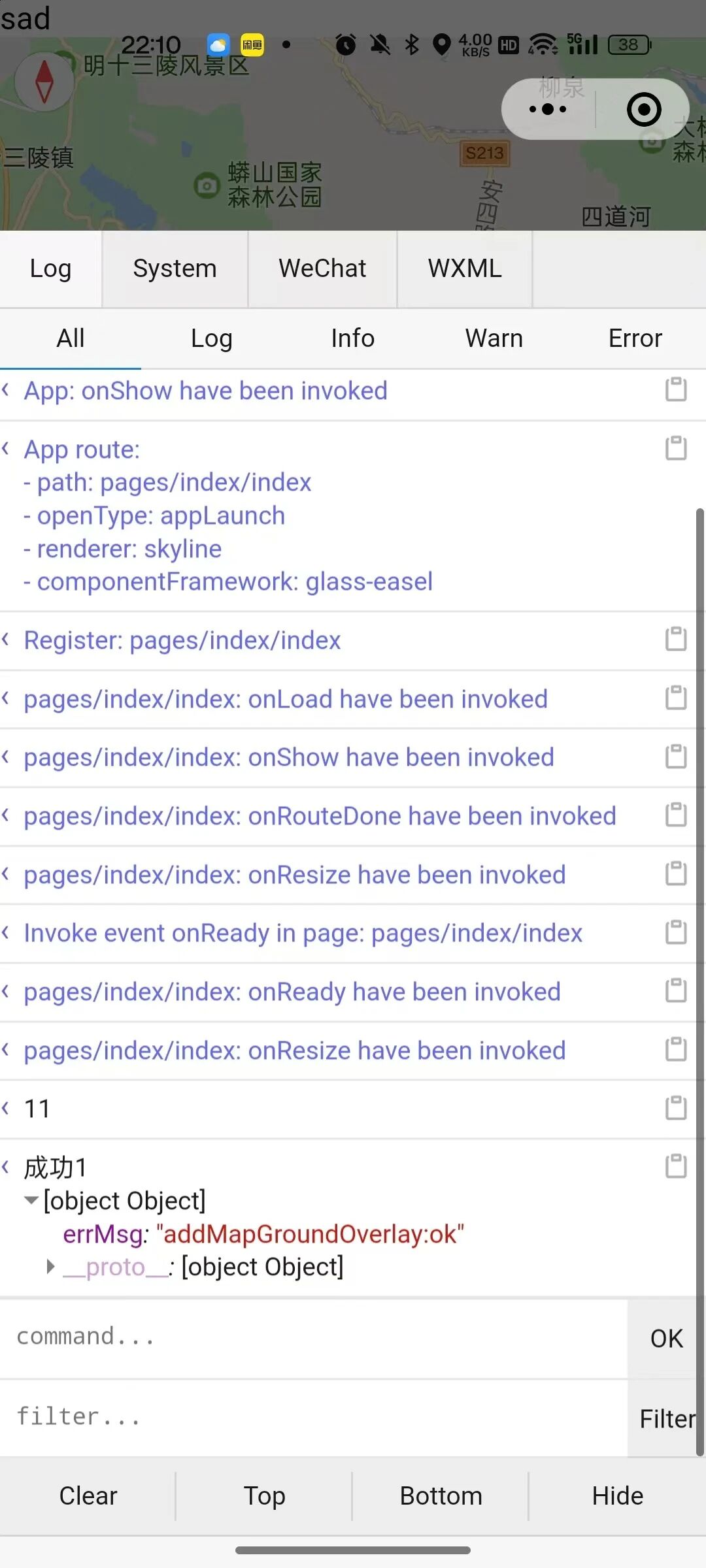
Task: Switch to the System tab
Action: pyautogui.click(x=175, y=269)
